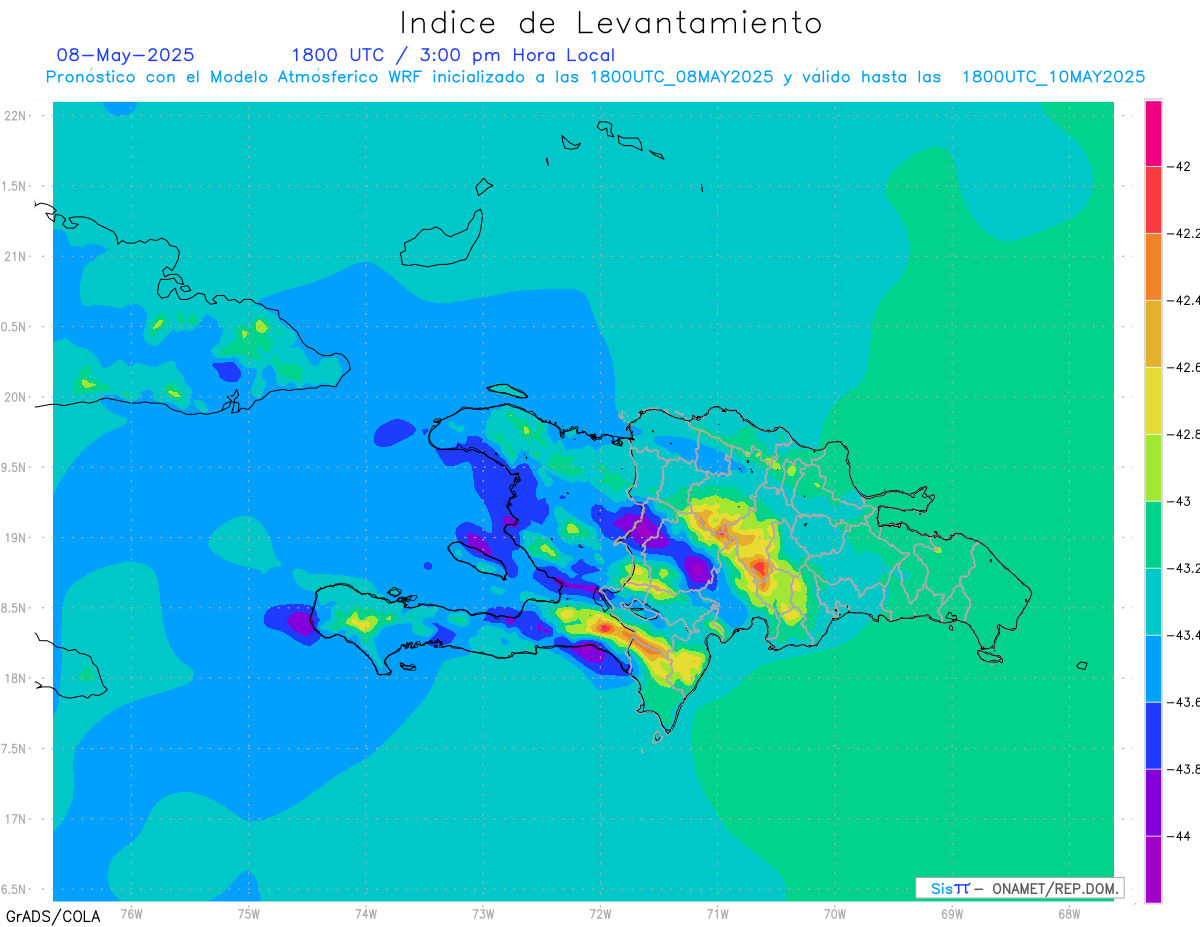Select the "17N" latitude label
The width and height of the screenshot is (1200, 927).
[15, 819]
